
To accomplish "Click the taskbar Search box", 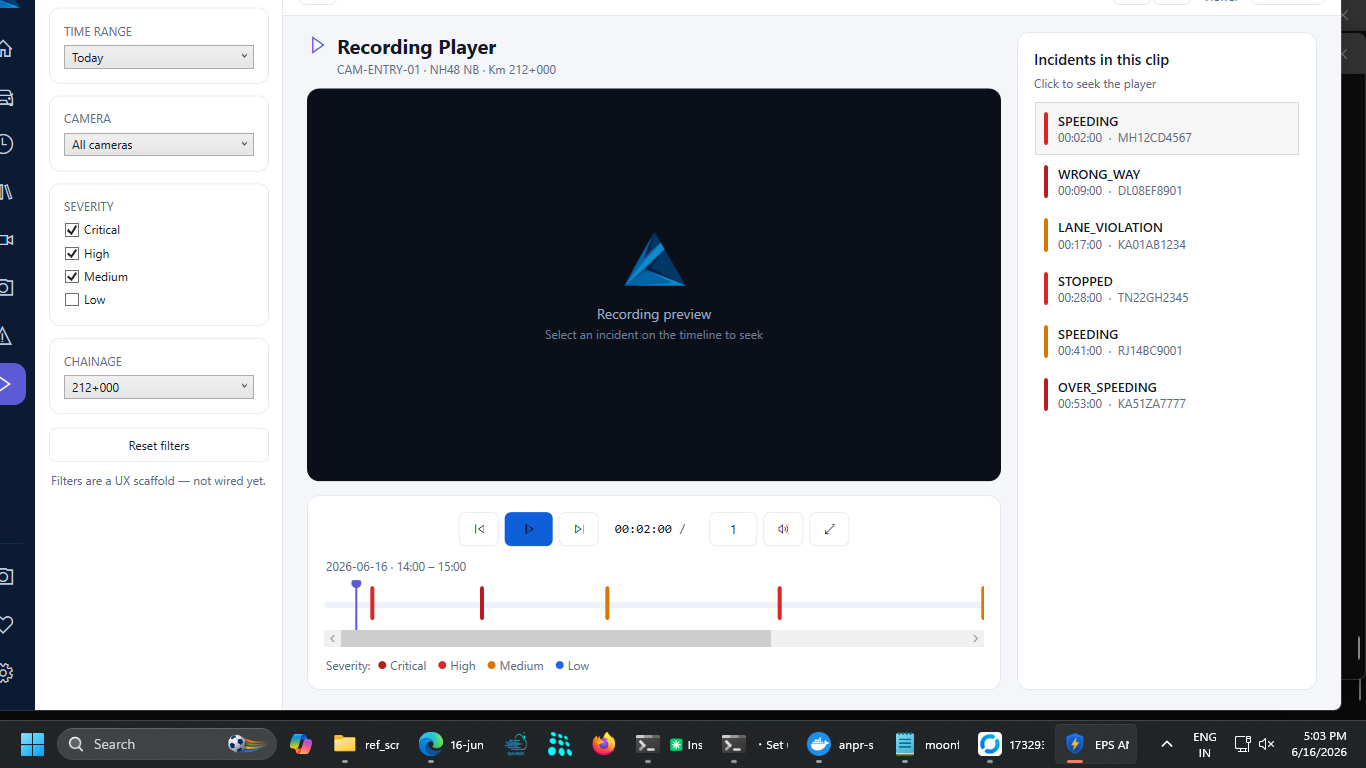I will tap(167, 744).
